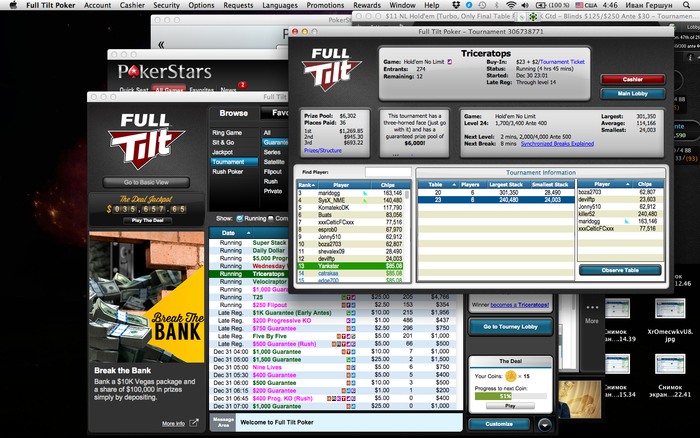
Task: Sort players by the Rank column header
Action: [306, 185]
